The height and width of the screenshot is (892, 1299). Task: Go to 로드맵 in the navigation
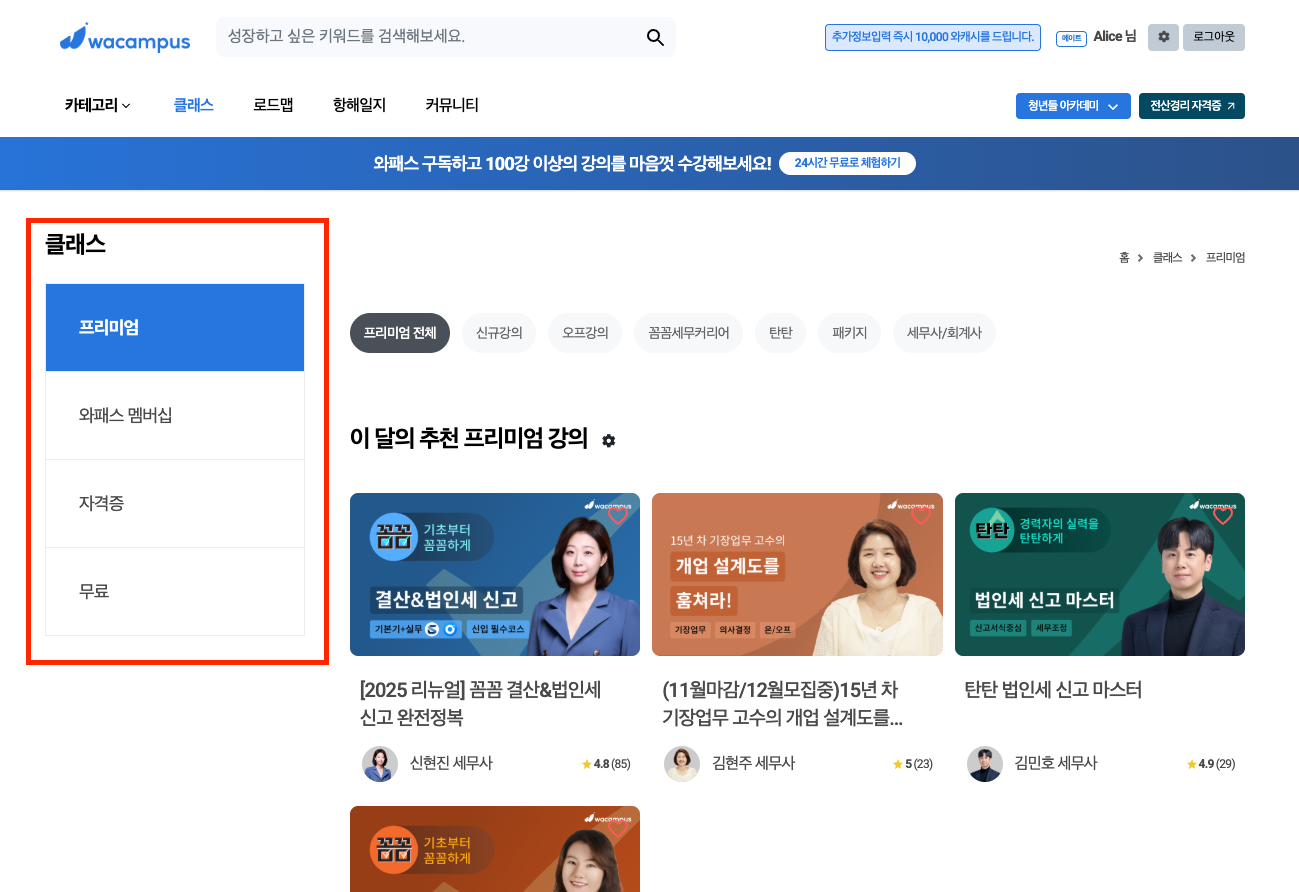click(x=273, y=105)
